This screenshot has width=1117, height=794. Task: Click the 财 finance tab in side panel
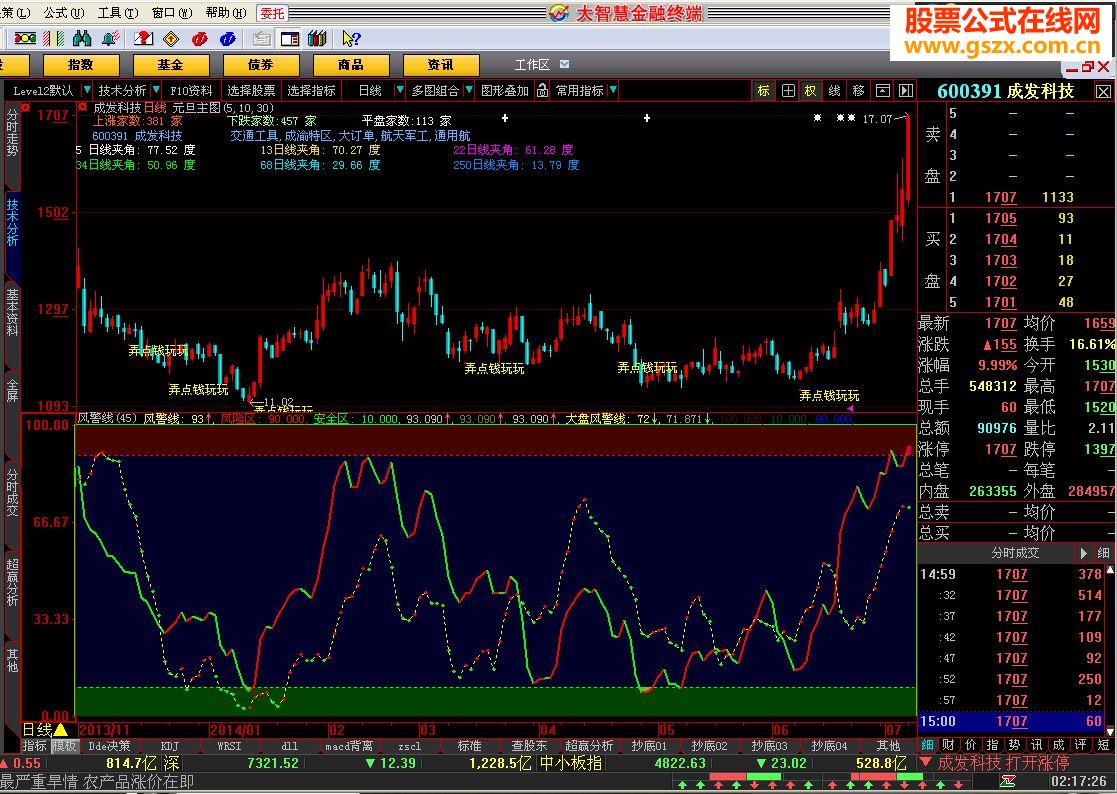pyautogui.click(x=948, y=745)
